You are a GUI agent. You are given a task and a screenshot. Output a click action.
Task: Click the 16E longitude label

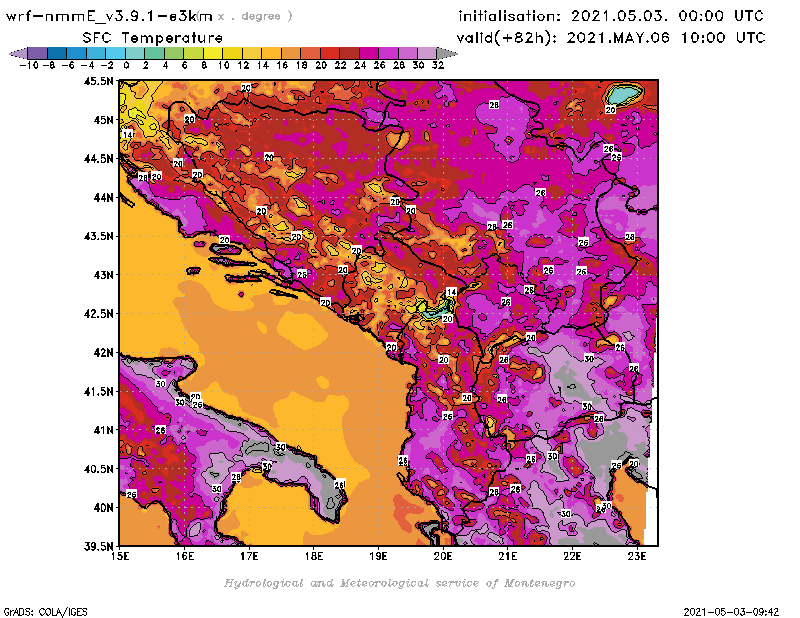tap(185, 556)
